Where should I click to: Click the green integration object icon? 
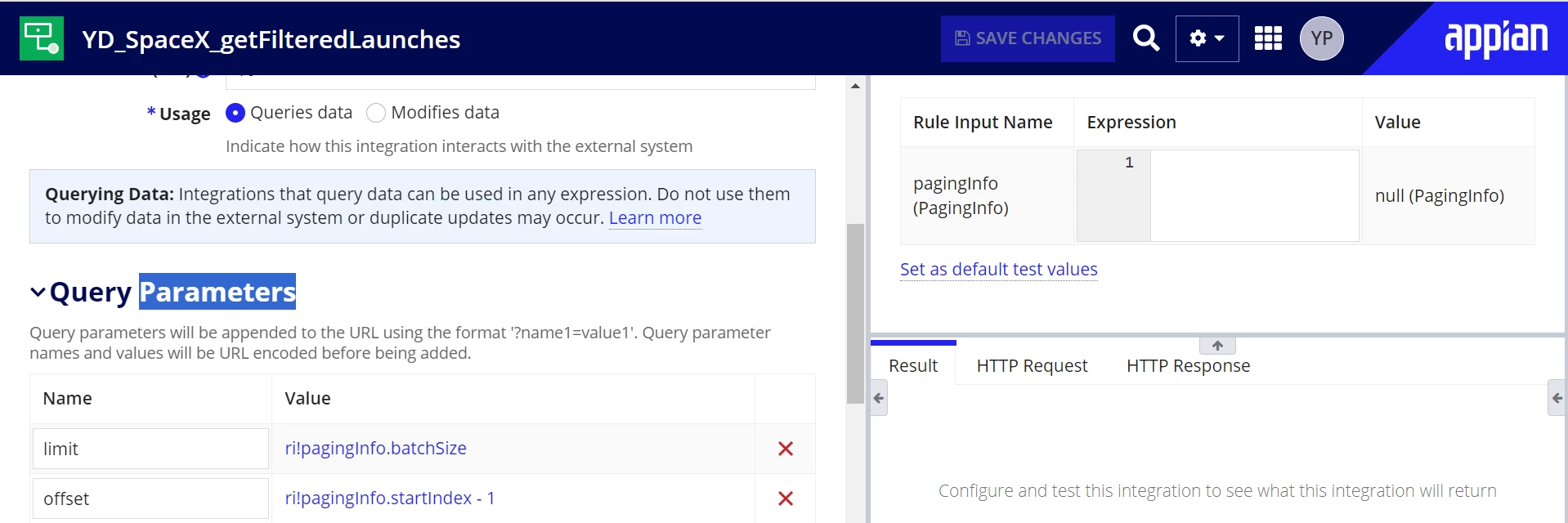click(41, 38)
